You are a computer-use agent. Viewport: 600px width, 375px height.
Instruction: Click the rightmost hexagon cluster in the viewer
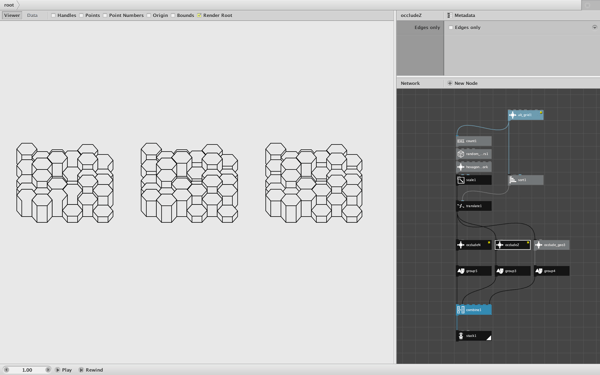314,183
